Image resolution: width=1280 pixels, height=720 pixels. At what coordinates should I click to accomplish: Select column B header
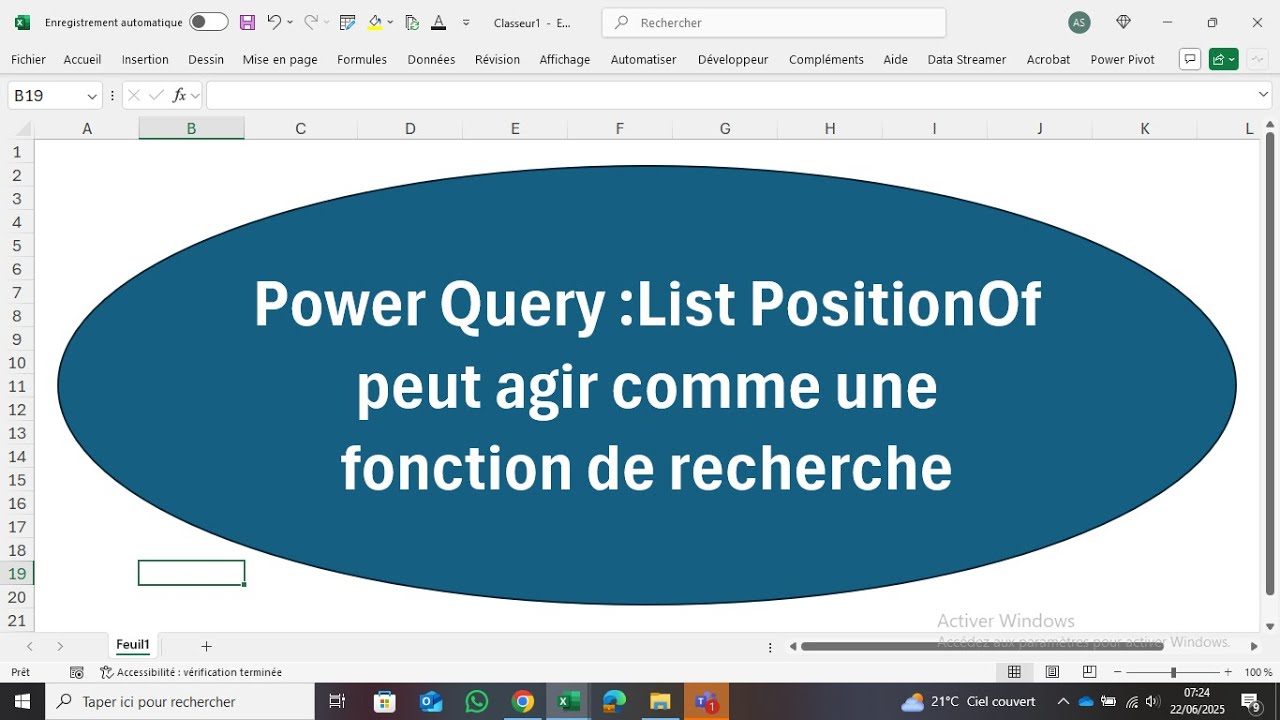tap(191, 129)
